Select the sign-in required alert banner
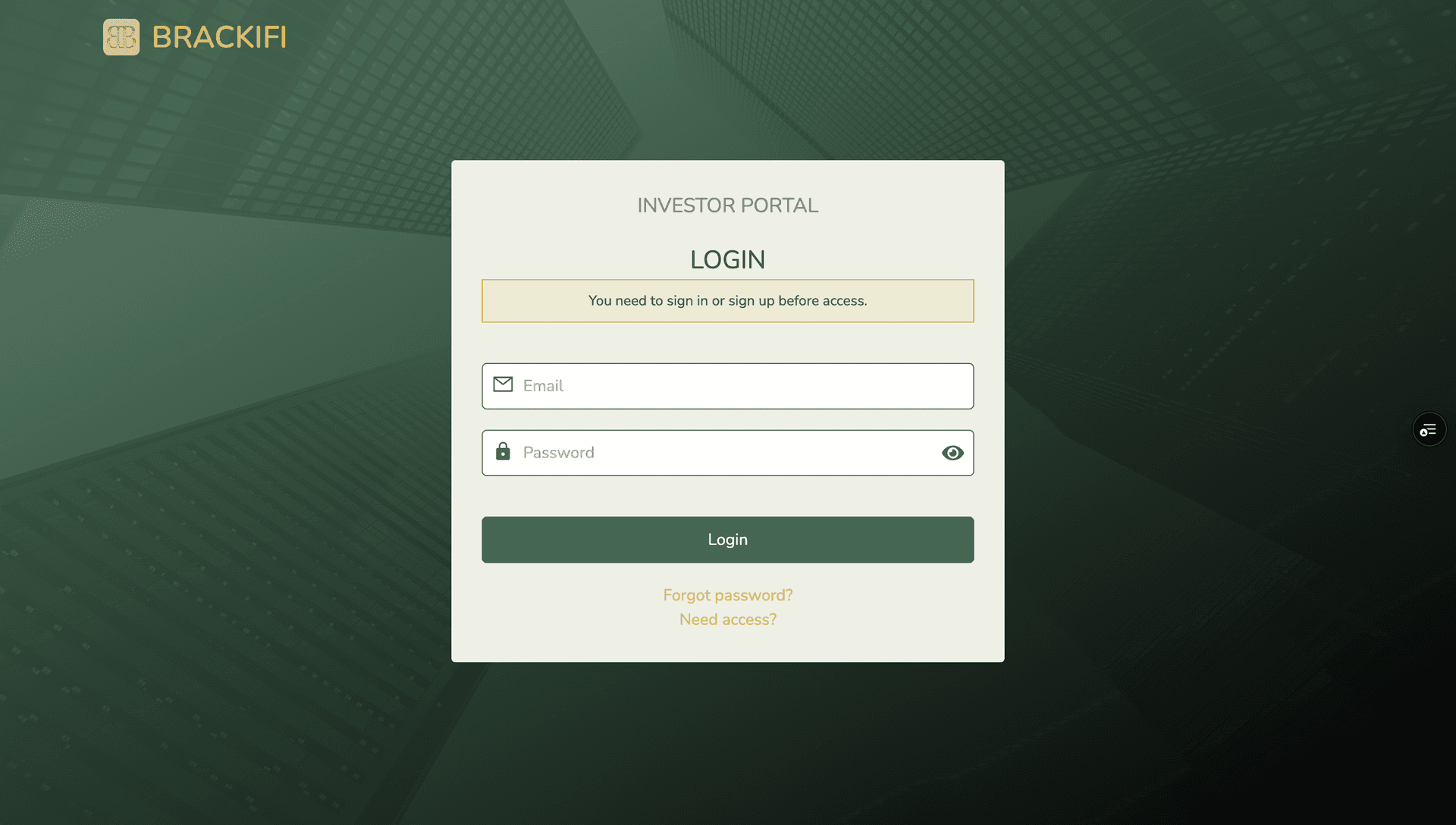This screenshot has height=825, width=1456. click(x=728, y=301)
